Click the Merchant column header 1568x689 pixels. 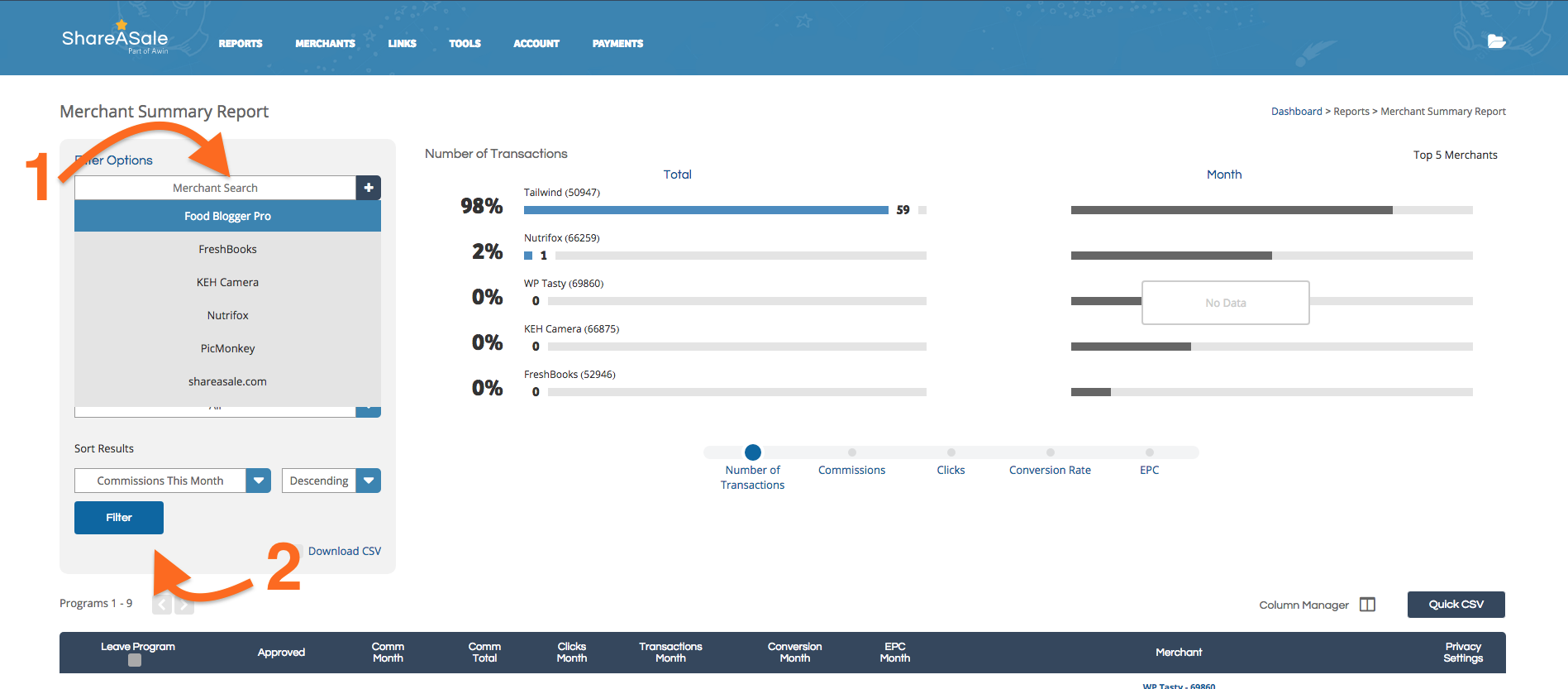click(x=1179, y=653)
